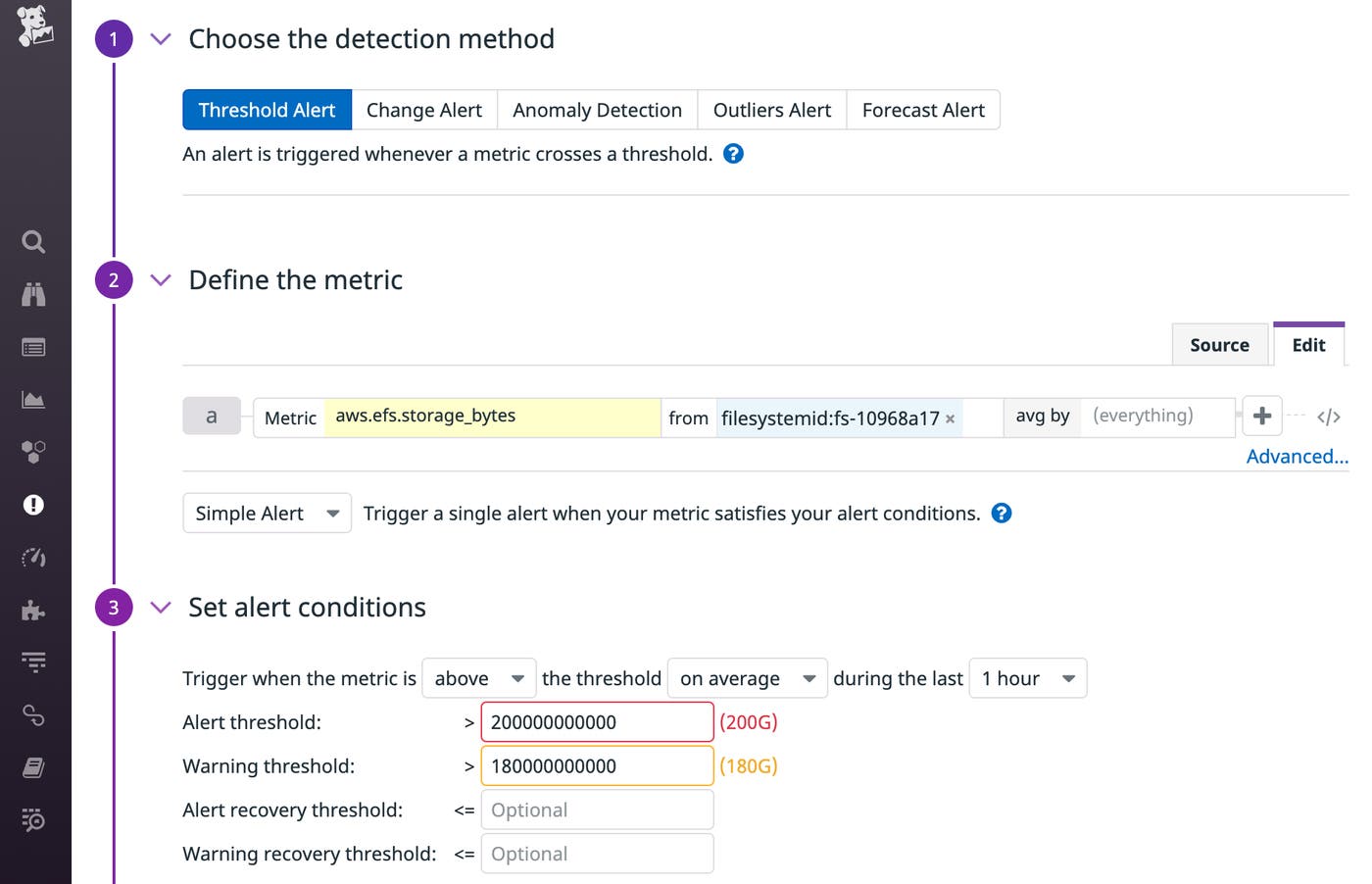Open the Dashboards graph icon
The width and height of the screenshot is (1372, 884).
tap(33, 399)
